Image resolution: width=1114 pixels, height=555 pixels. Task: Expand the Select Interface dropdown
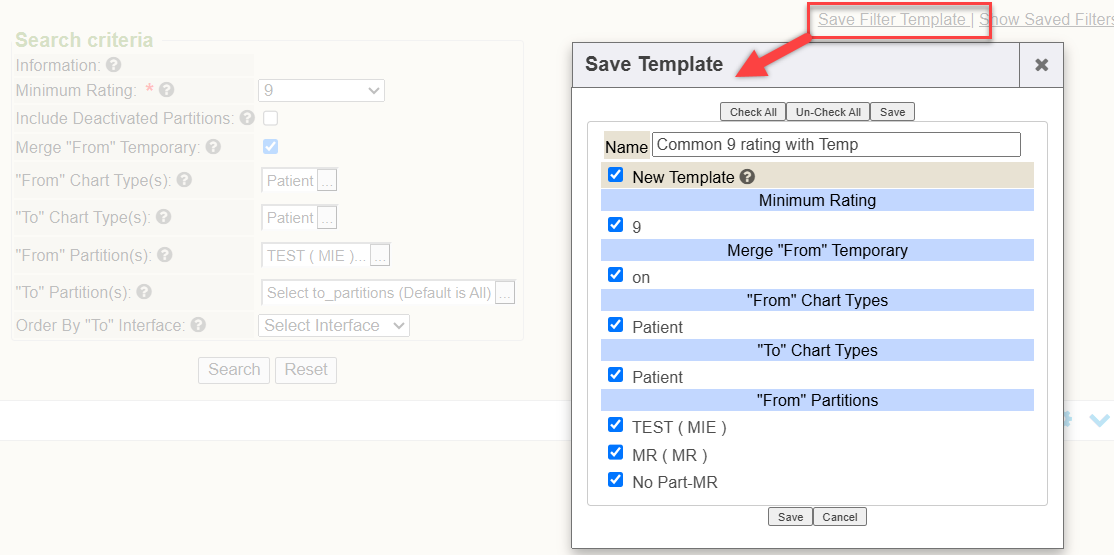click(334, 325)
